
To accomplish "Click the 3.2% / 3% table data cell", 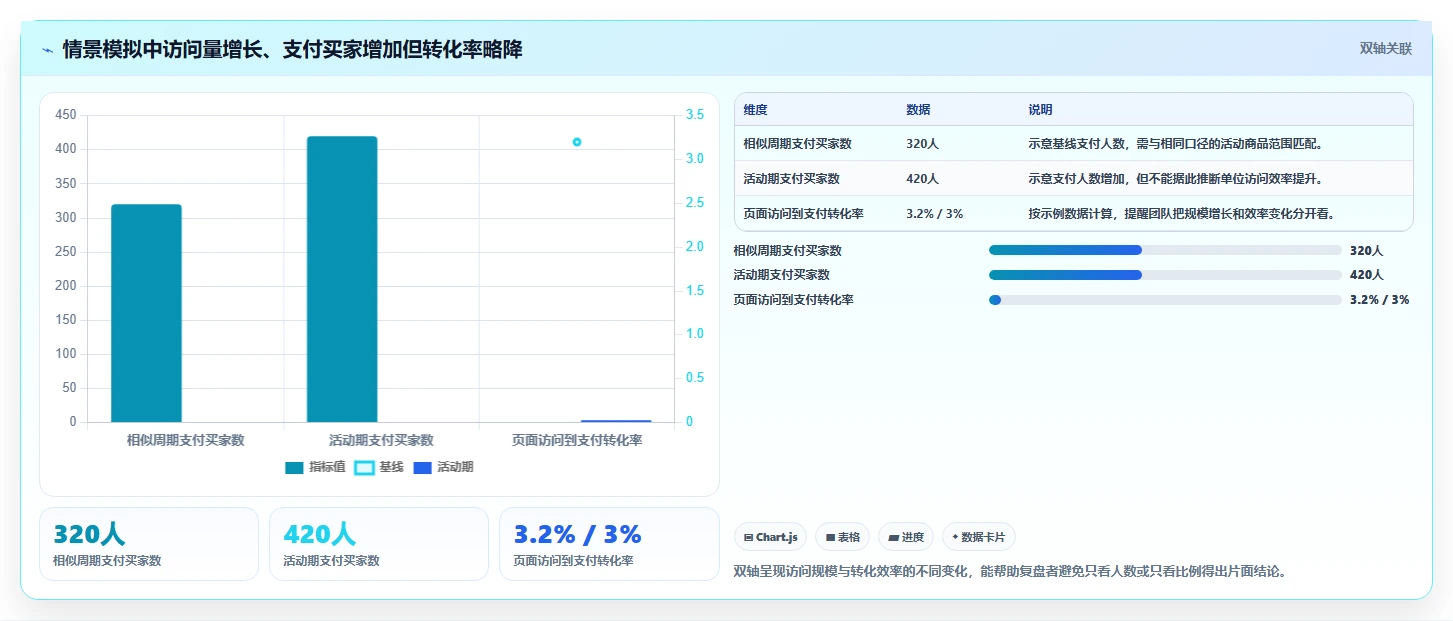I will click(934, 214).
